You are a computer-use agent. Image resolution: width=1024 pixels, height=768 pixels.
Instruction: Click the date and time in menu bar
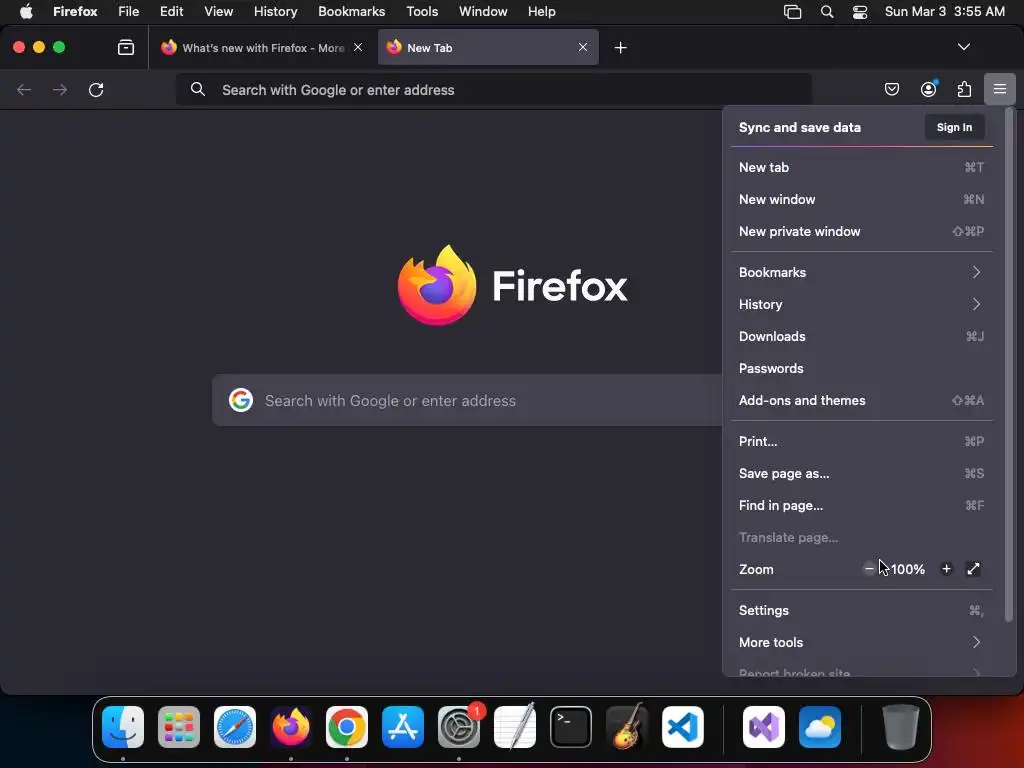point(944,12)
